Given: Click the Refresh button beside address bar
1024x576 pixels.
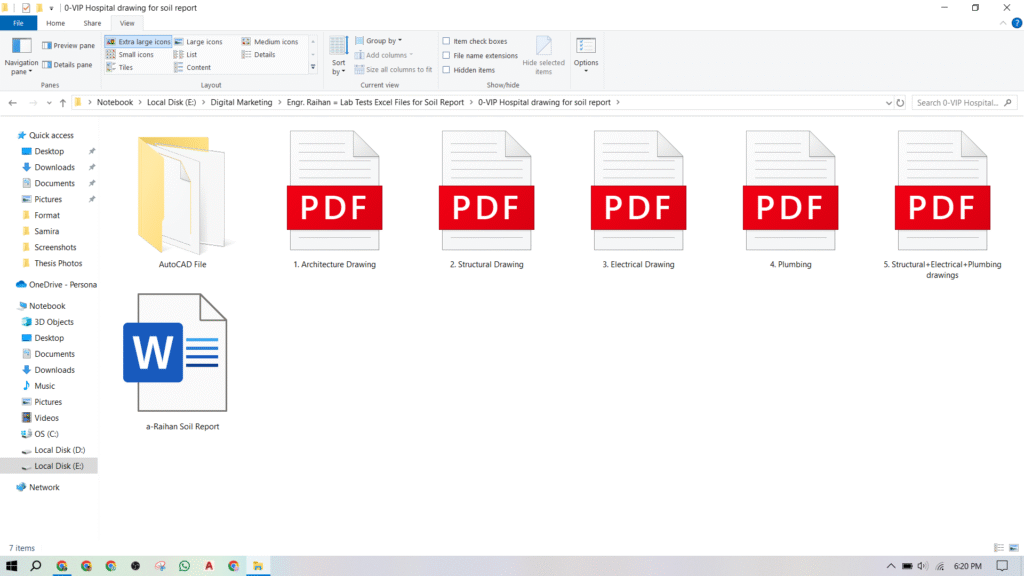Looking at the screenshot, I should [900, 102].
